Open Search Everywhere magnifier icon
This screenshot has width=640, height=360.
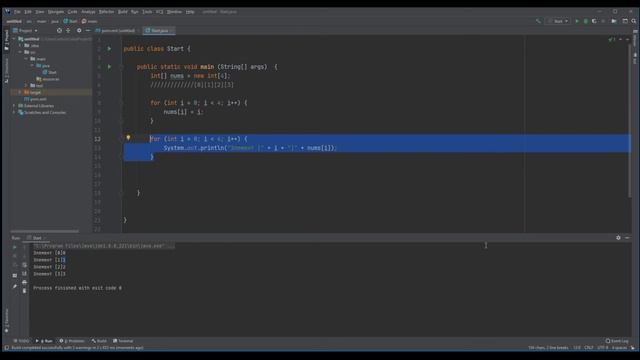(x=634, y=21)
